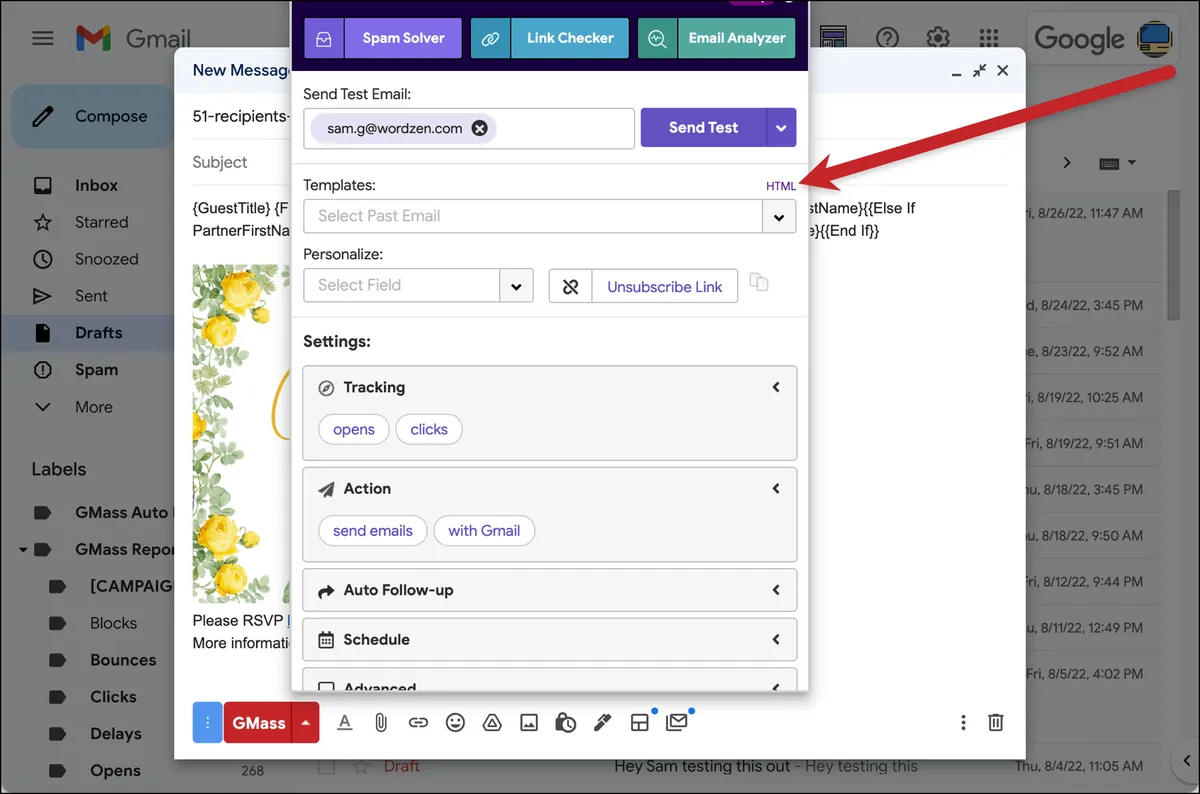
Task: Attach files with the paperclip icon
Action: tap(381, 722)
